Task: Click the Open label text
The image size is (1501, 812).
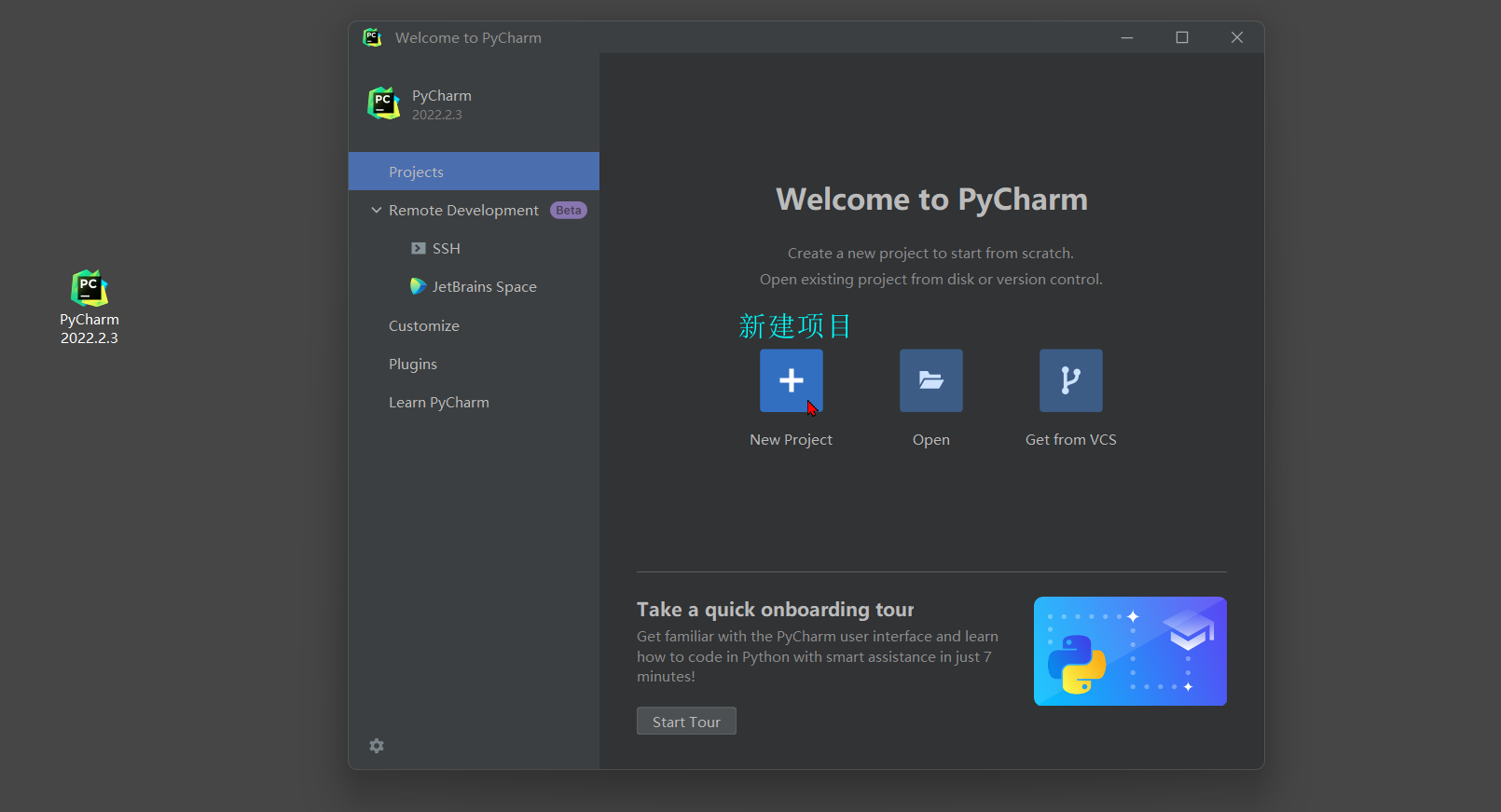Action: (930, 440)
